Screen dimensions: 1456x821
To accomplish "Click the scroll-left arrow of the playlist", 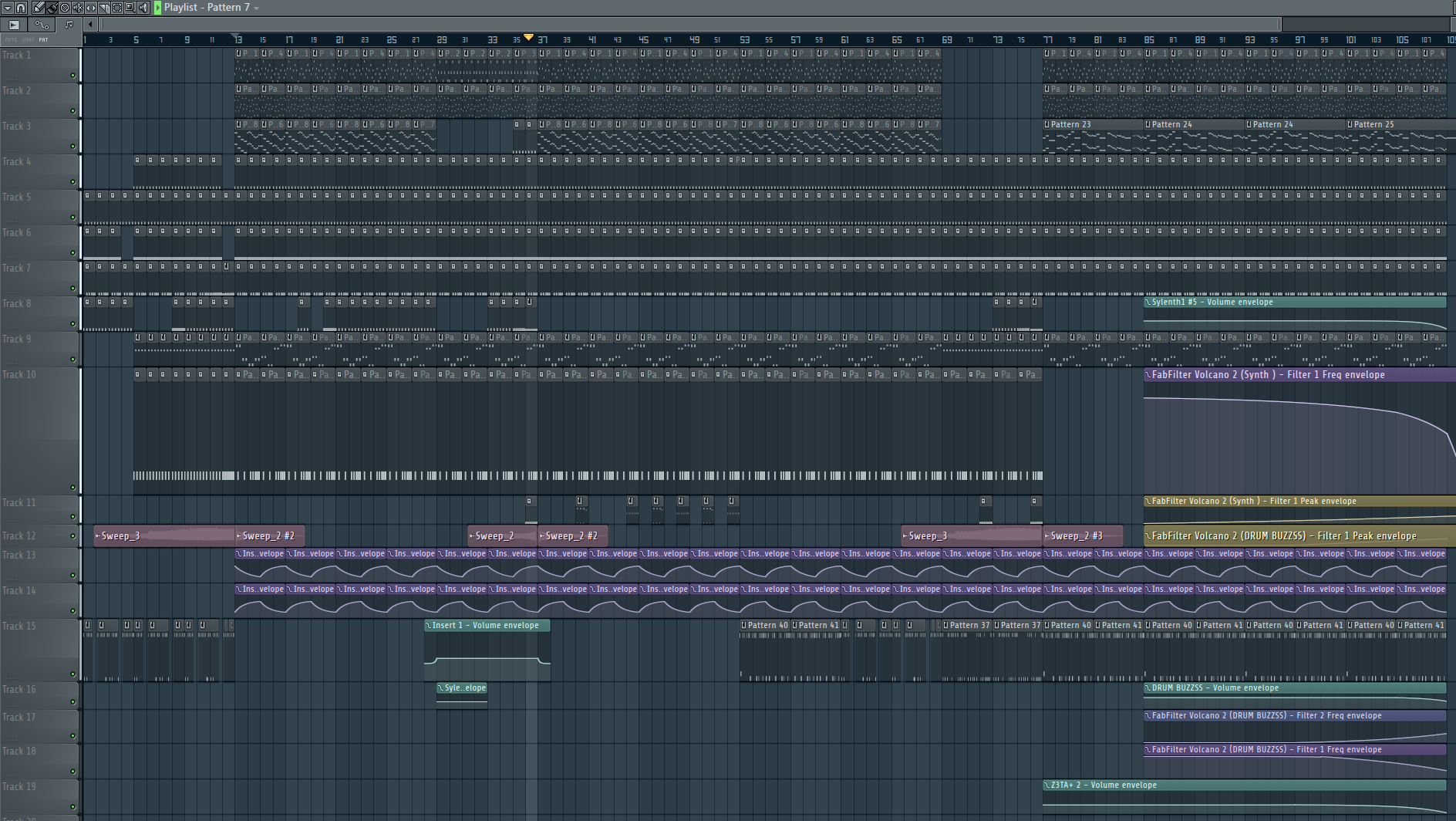I will (90, 25).
